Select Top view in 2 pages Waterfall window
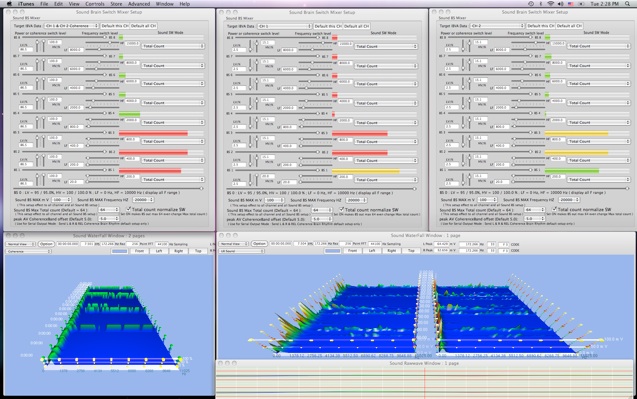The height and width of the screenshot is (399, 637). 198,251
